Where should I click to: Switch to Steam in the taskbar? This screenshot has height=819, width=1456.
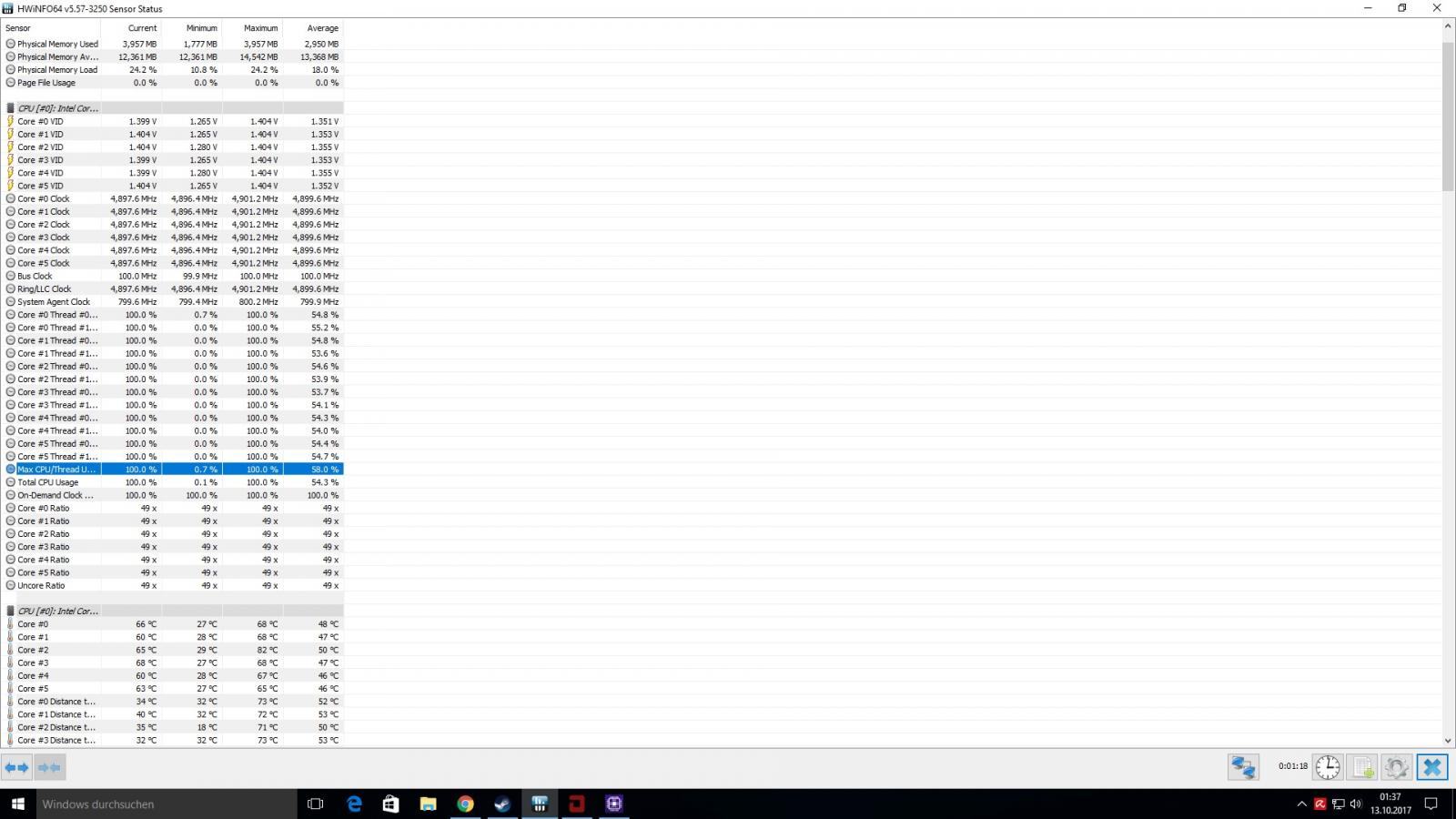click(x=502, y=804)
